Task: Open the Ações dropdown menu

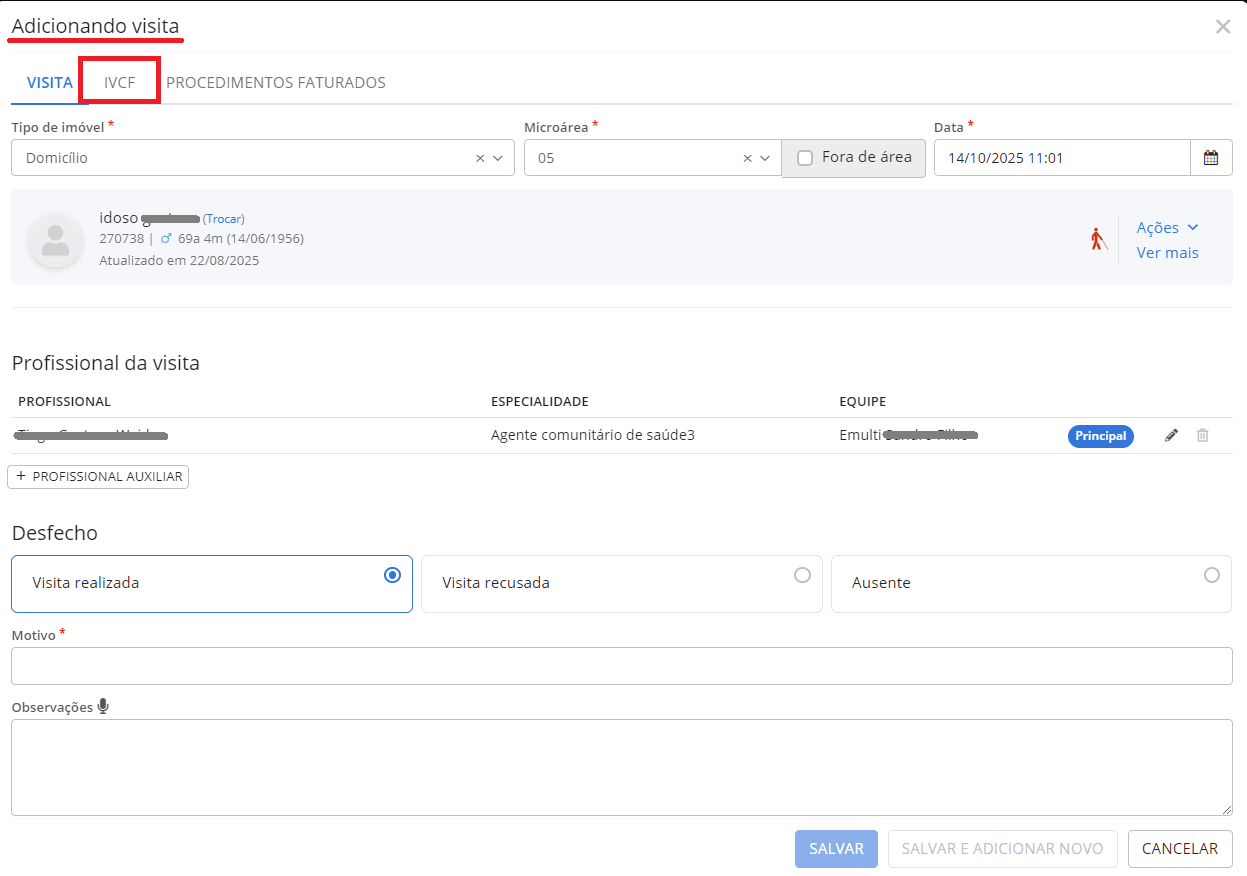Action: coord(1167,228)
